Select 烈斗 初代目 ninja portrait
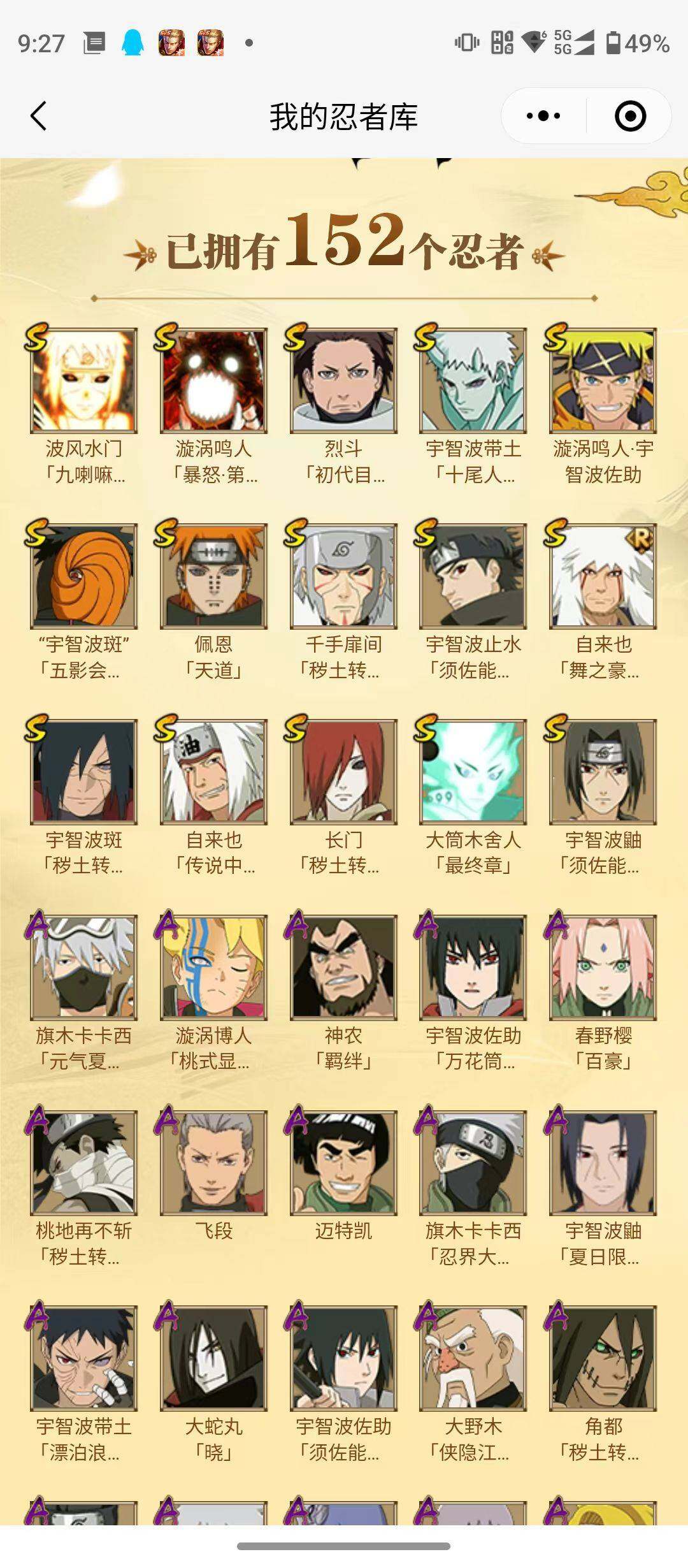Image resolution: width=688 pixels, height=1568 pixels. (343, 381)
